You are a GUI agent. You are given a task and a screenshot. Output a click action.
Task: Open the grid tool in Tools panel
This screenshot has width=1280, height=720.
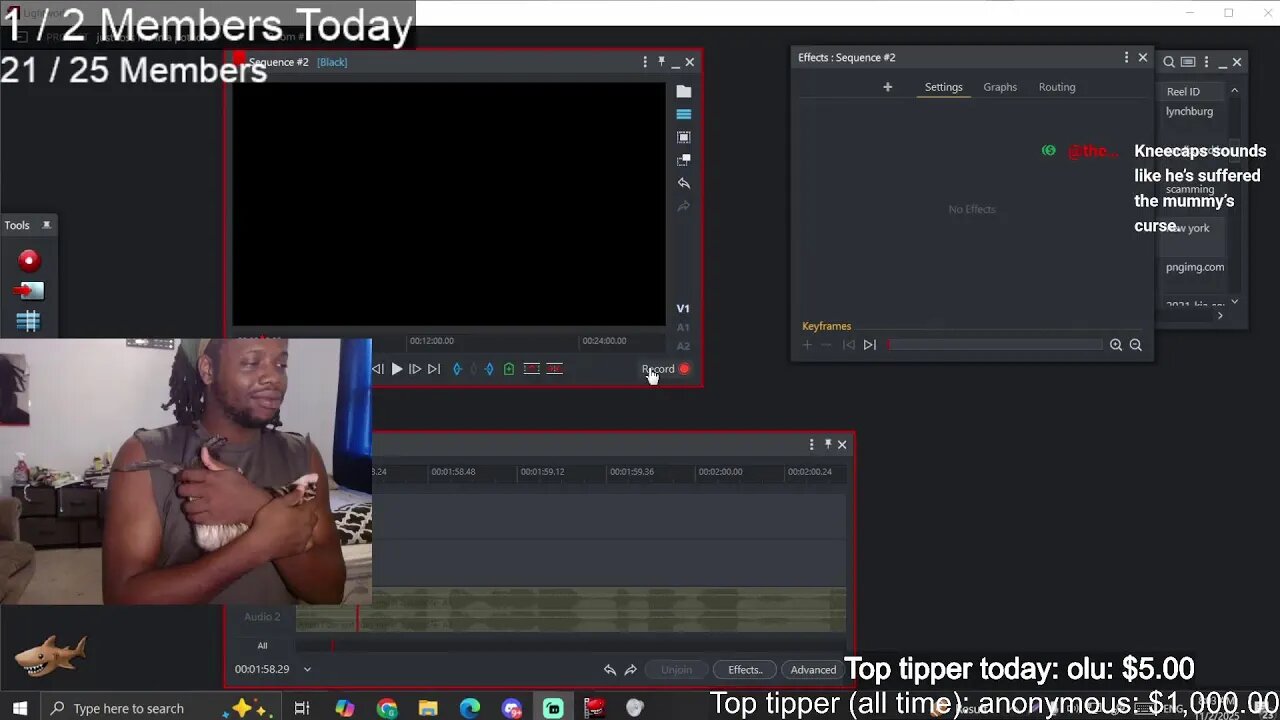pos(28,321)
